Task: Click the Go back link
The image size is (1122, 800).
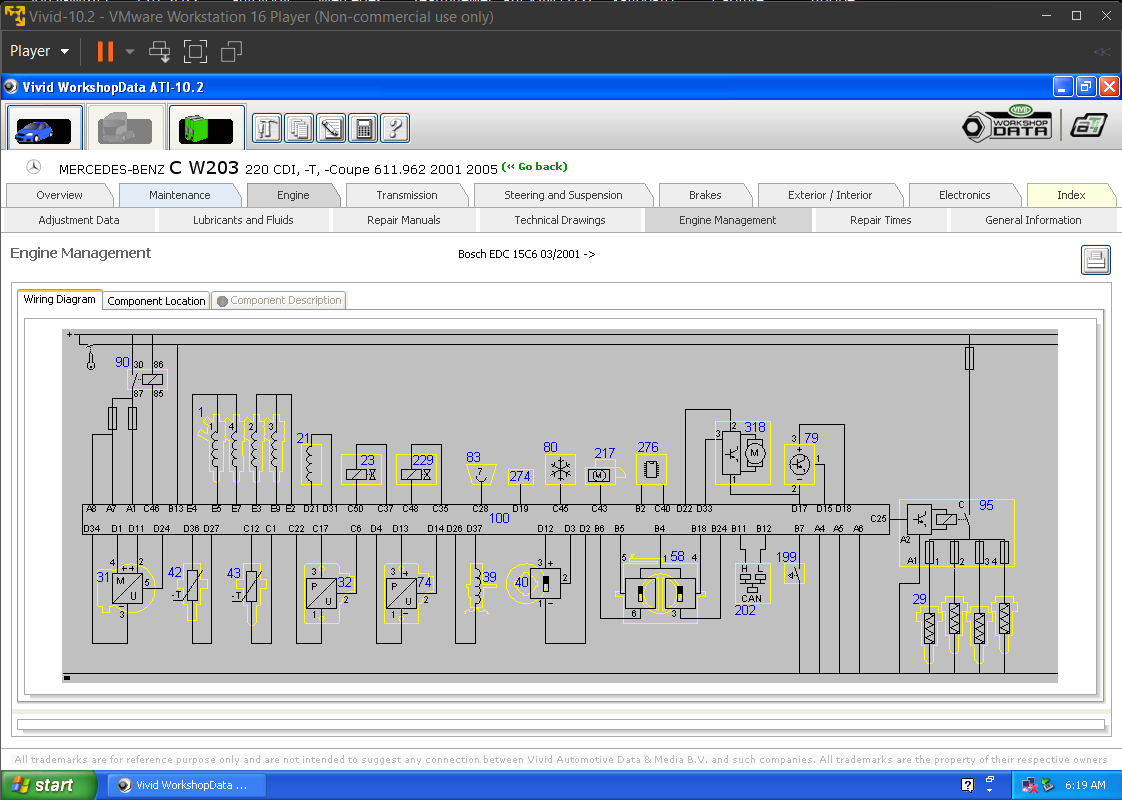Action: pyautogui.click(x=535, y=167)
